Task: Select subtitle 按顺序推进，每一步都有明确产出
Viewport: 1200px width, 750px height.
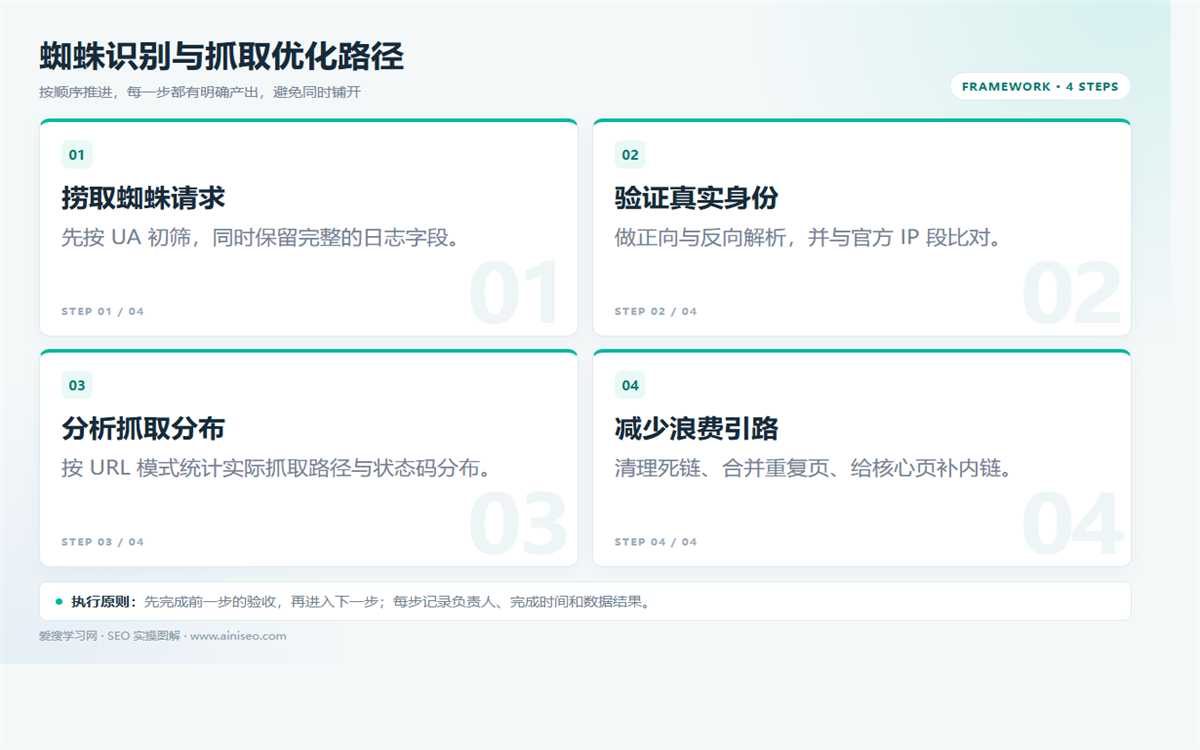Action: 200,92
